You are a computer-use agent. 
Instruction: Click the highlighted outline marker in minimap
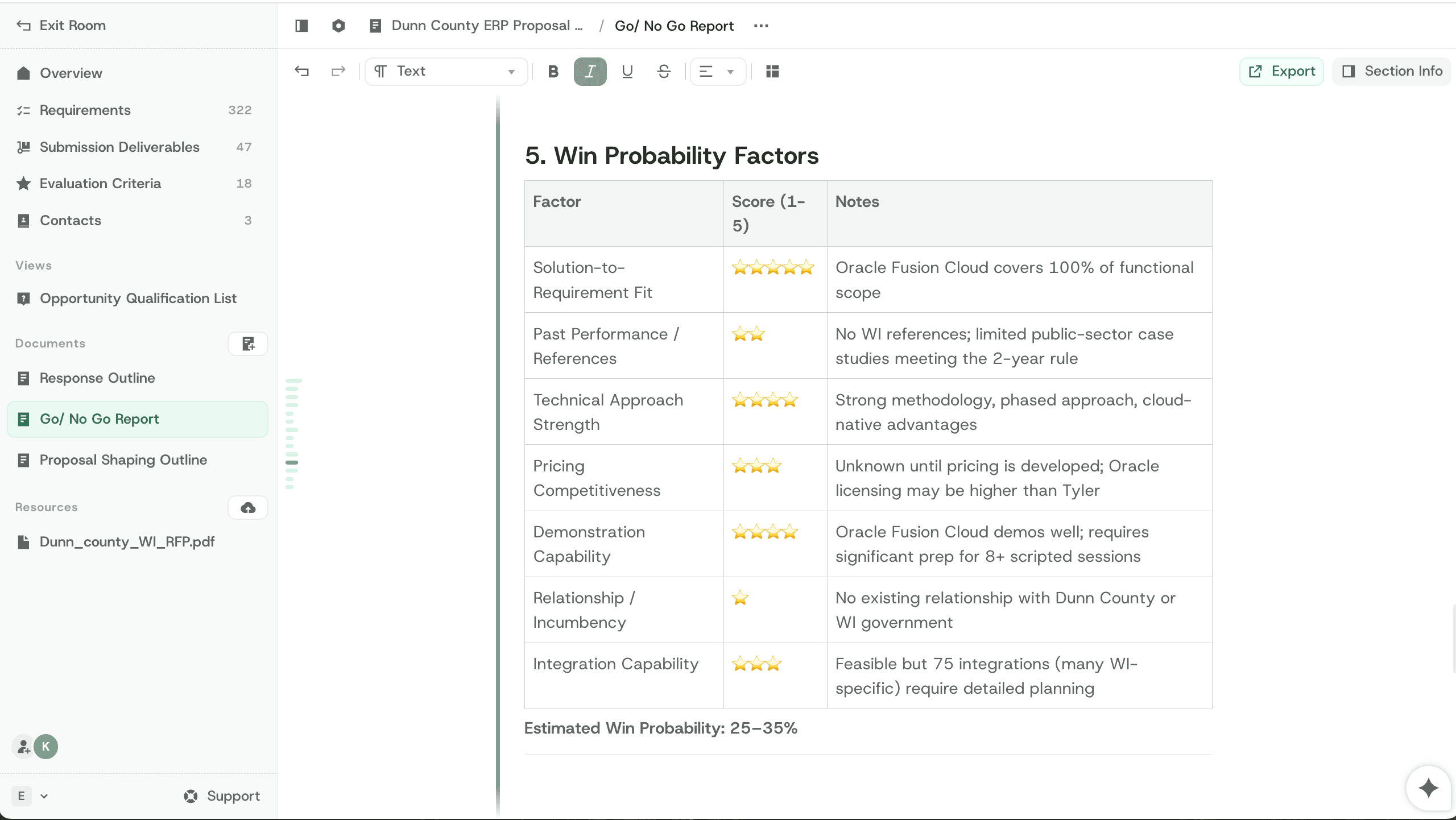(292, 462)
